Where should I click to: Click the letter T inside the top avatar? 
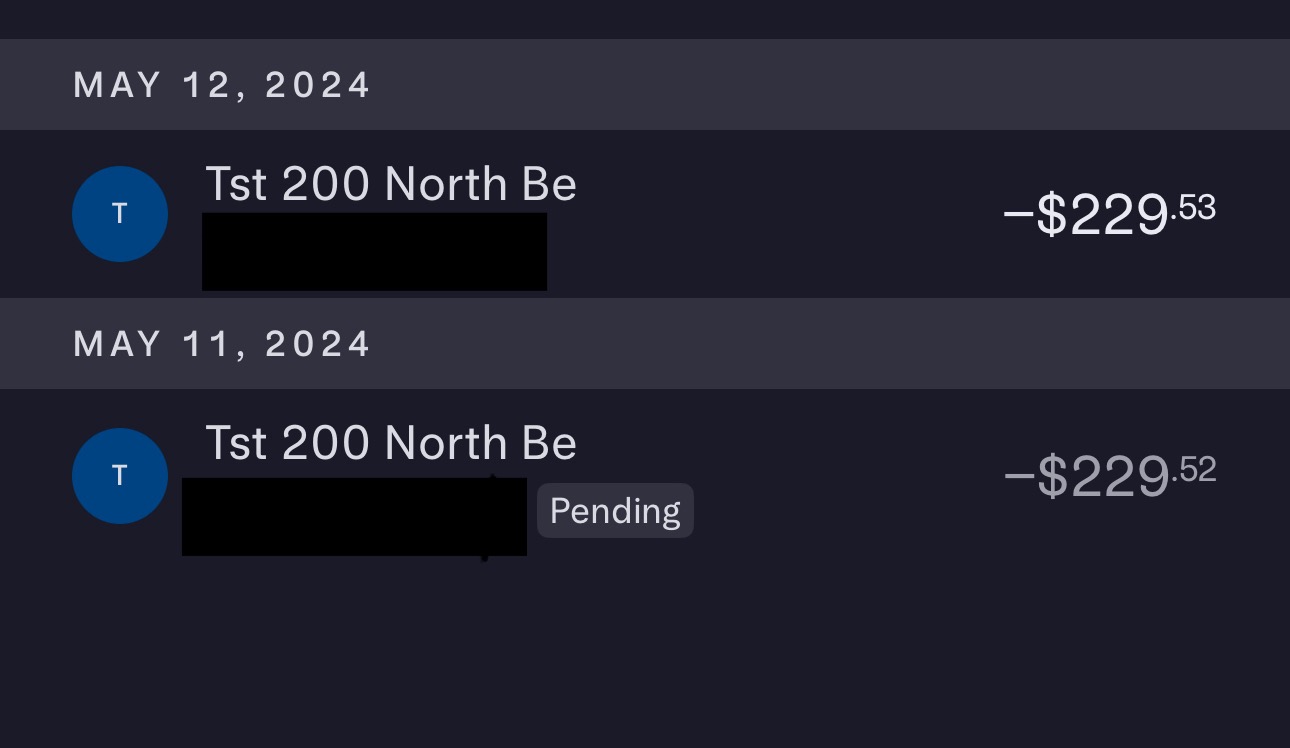point(120,214)
